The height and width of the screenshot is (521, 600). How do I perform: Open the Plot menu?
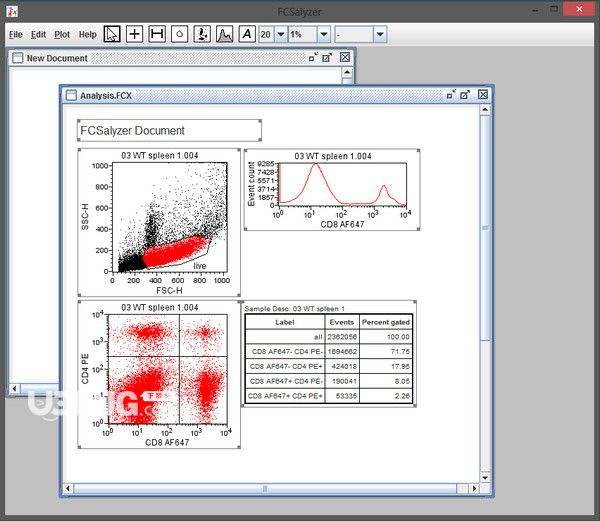coord(62,34)
